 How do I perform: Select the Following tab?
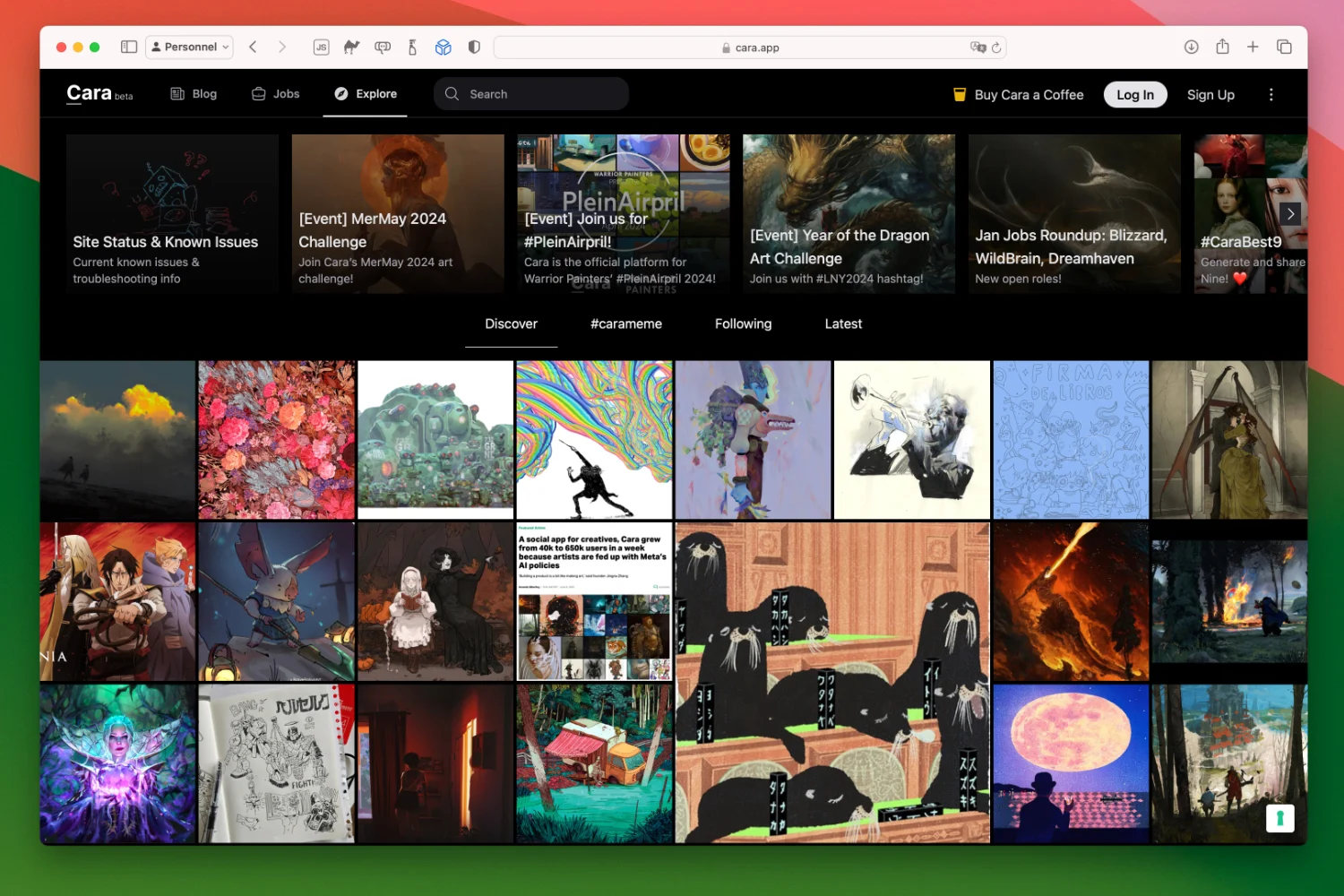[x=743, y=324]
